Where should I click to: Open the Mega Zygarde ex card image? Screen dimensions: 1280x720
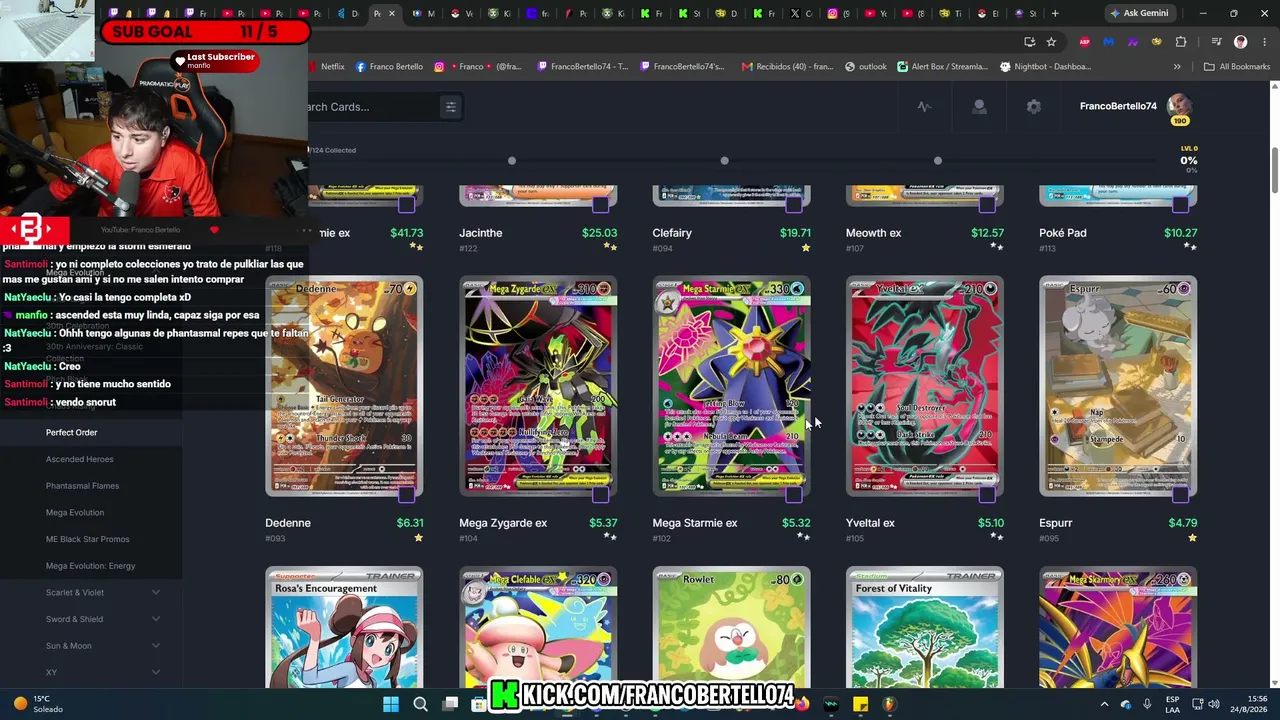click(538, 387)
